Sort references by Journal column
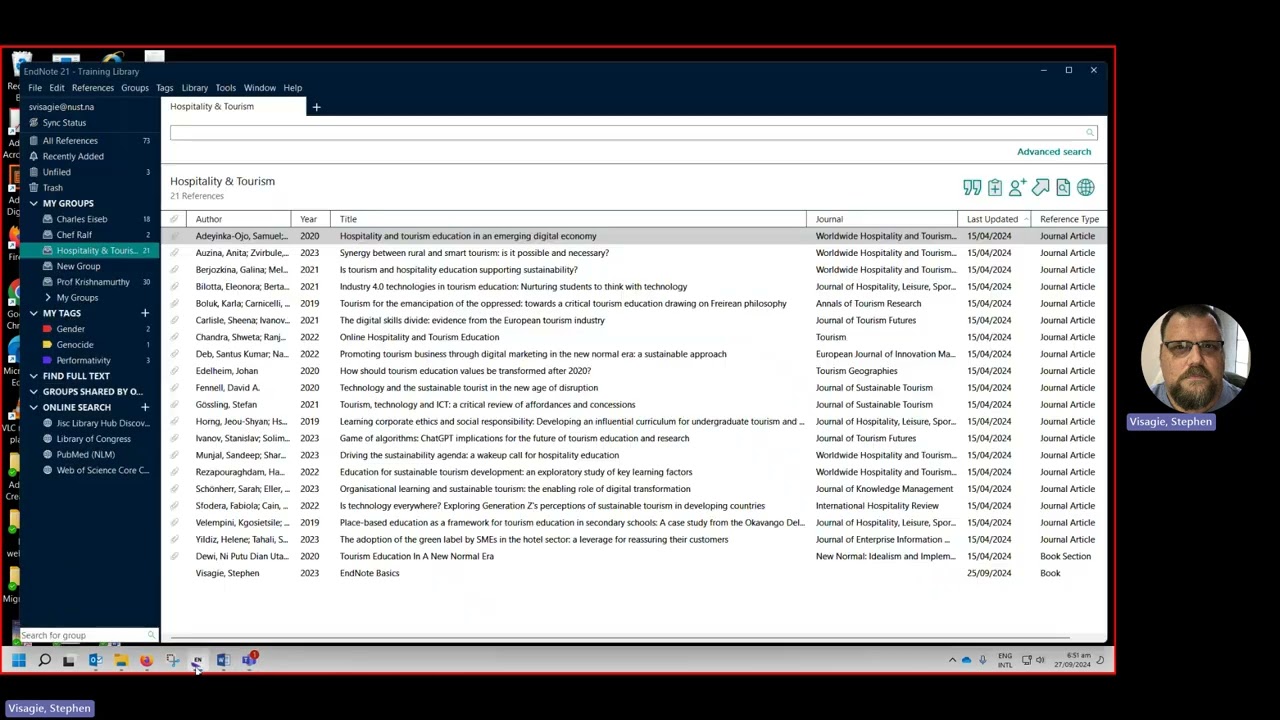 point(882,219)
